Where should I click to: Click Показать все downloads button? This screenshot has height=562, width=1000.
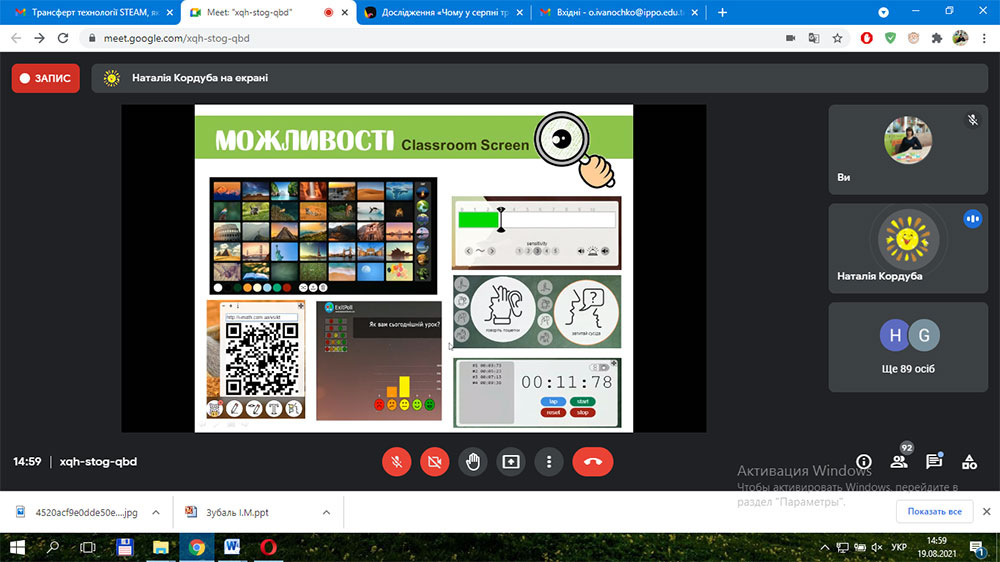point(934,512)
